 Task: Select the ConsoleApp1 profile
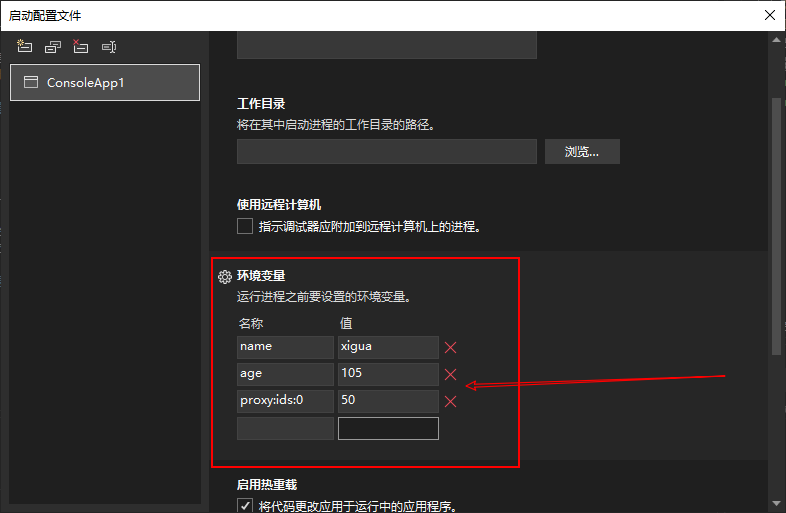(x=105, y=82)
